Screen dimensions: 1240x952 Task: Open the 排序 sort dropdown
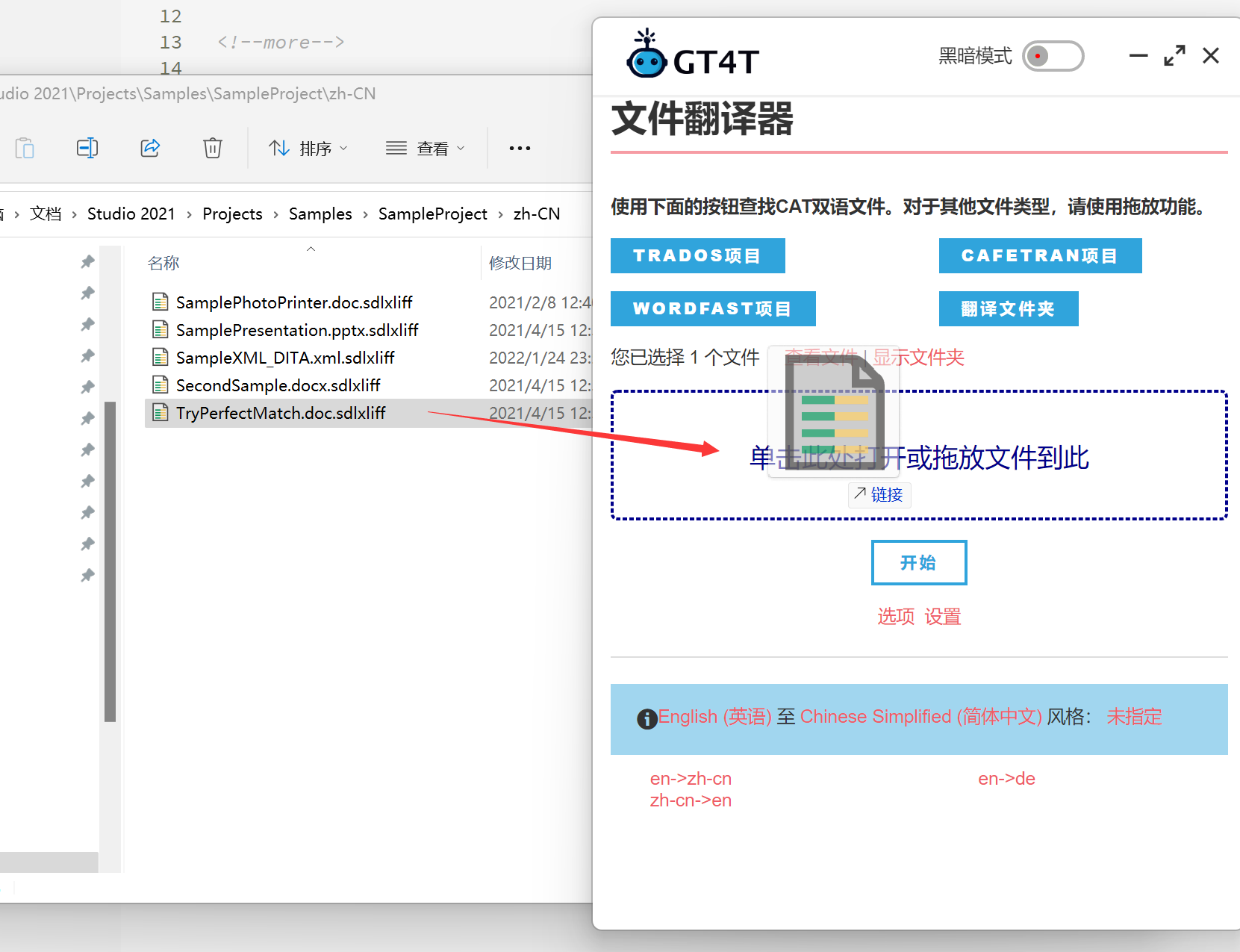coord(308,149)
